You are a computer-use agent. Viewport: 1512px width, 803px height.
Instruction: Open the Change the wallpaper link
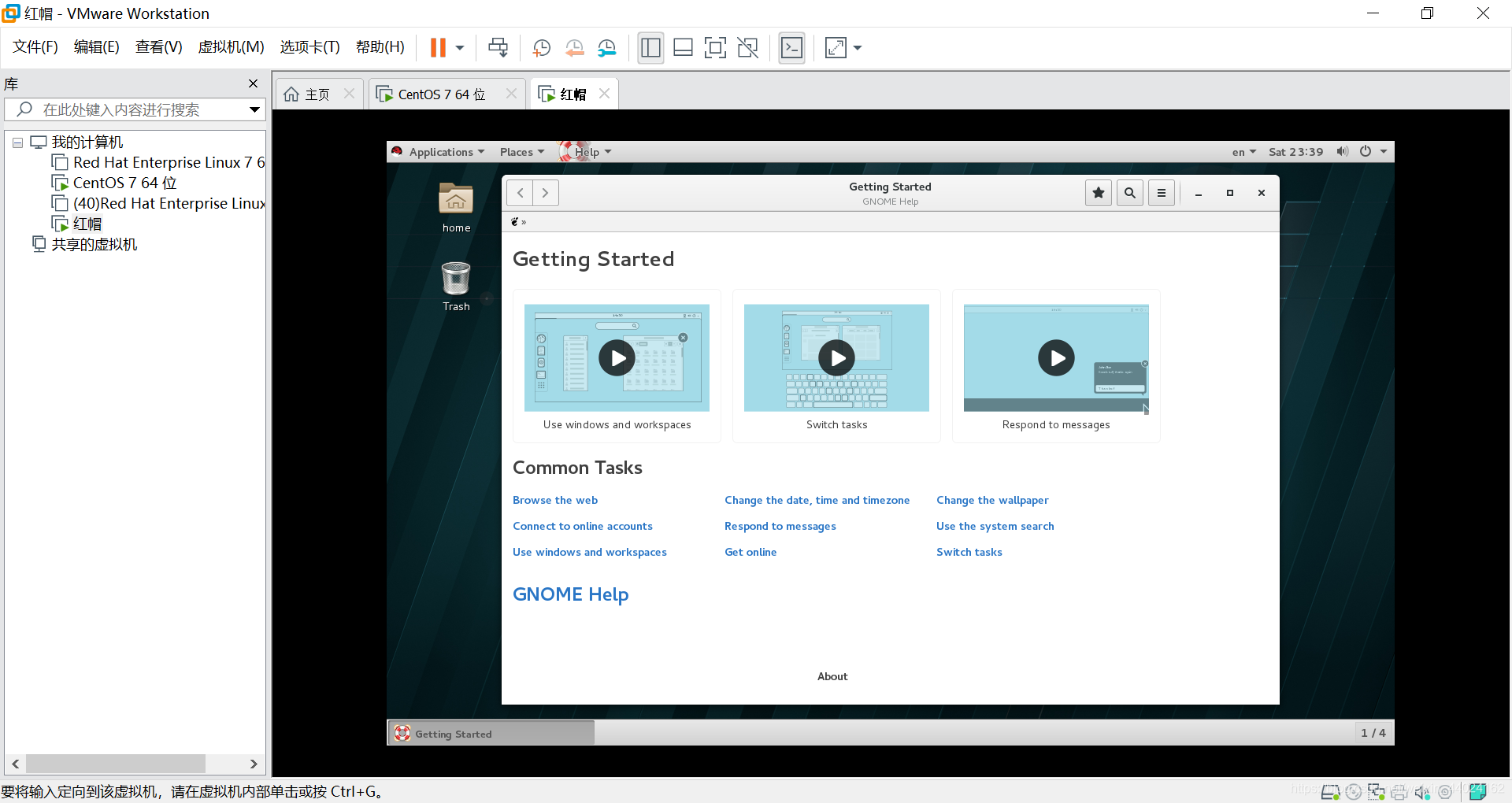[992, 500]
